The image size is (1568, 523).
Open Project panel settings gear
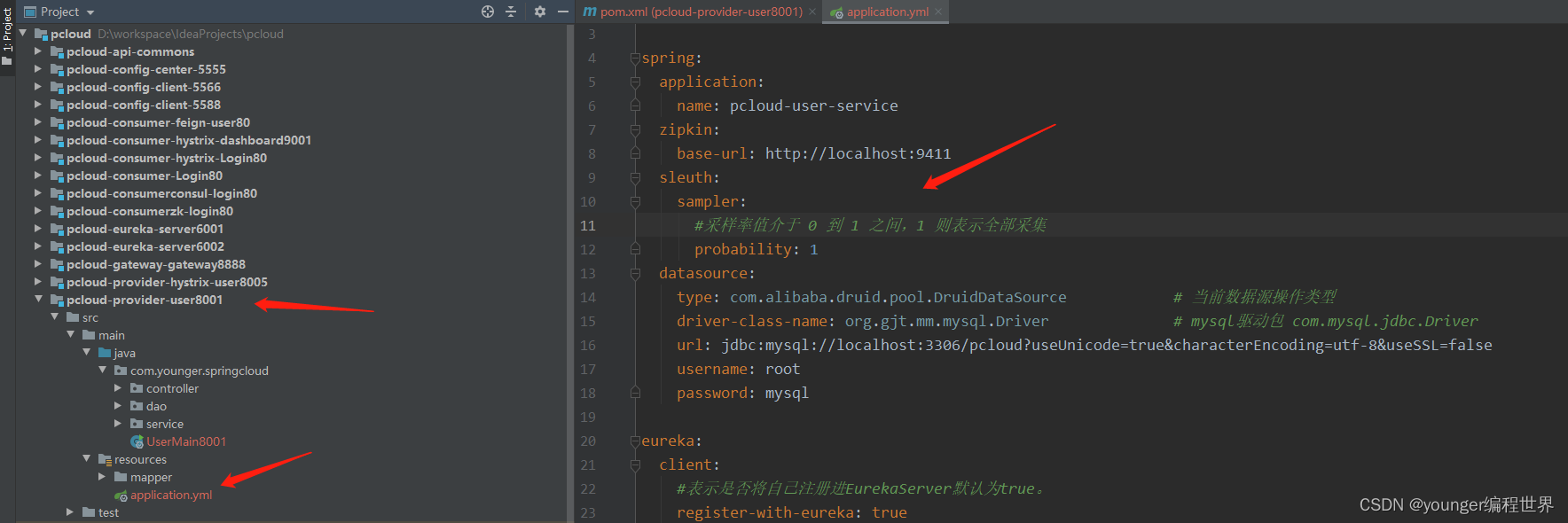pyautogui.click(x=539, y=12)
